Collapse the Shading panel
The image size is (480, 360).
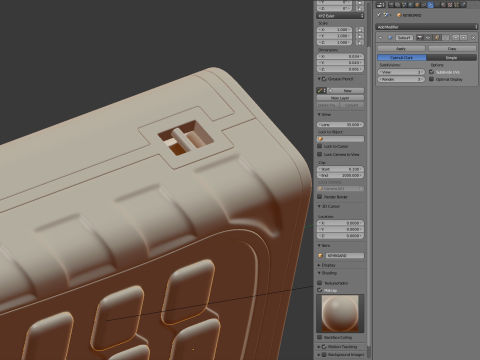click(x=319, y=273)
